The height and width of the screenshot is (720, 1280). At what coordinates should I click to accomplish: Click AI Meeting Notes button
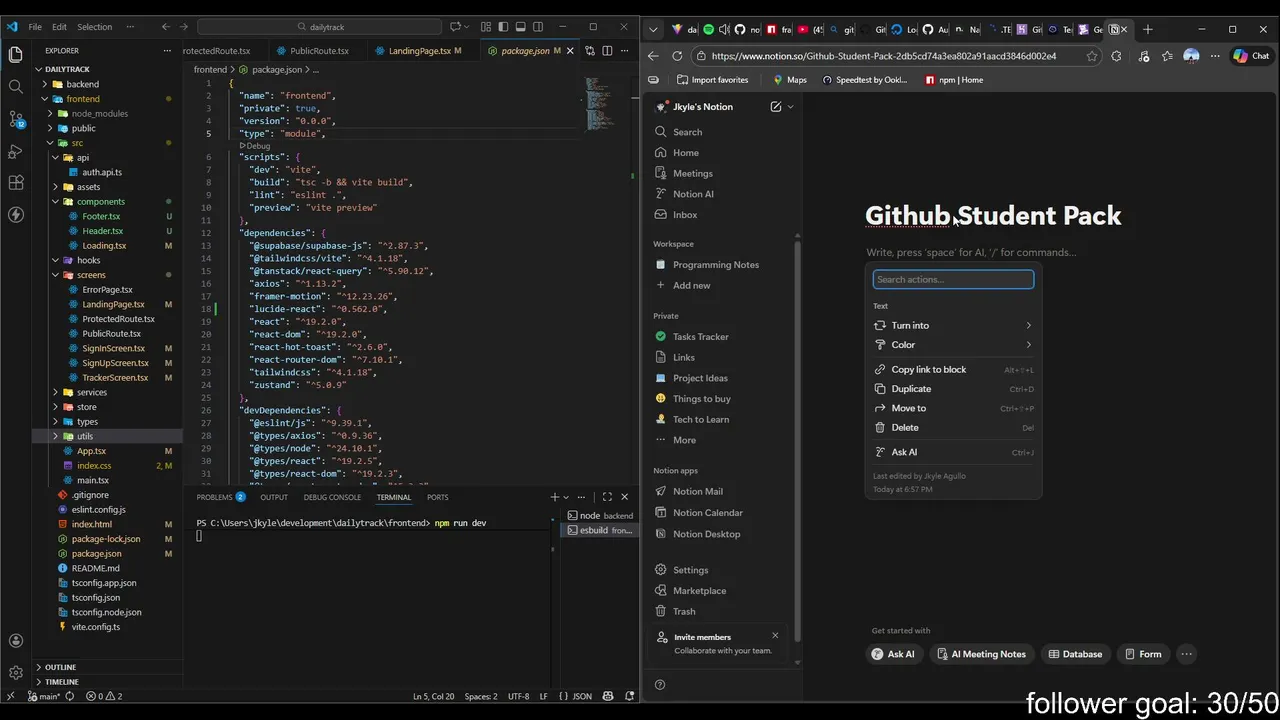(981, 654)
